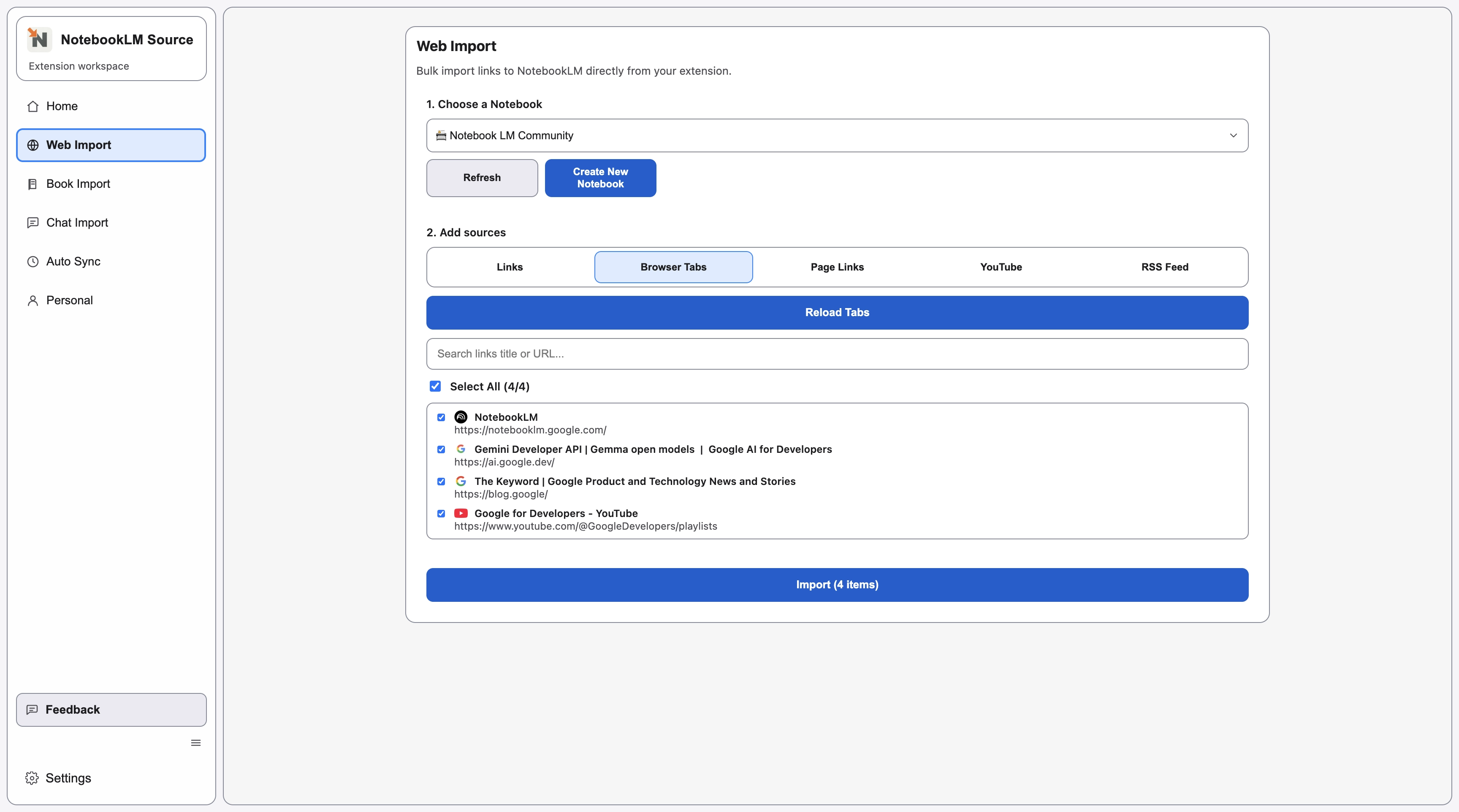
Task: Expand the menu beside Feedback
Action: pyautogui.click(x=195, y=742)
